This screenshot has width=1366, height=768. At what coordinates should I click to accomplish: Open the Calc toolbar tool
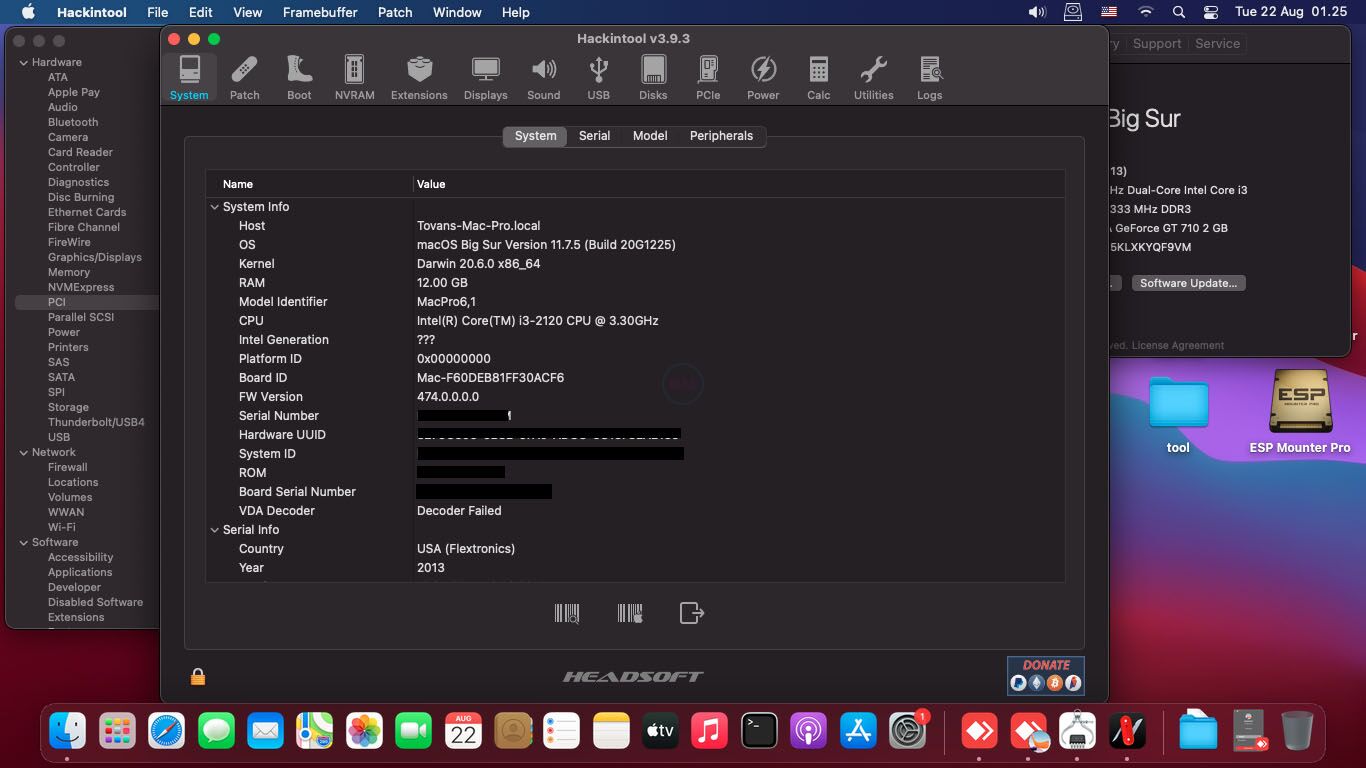(818, 78)
